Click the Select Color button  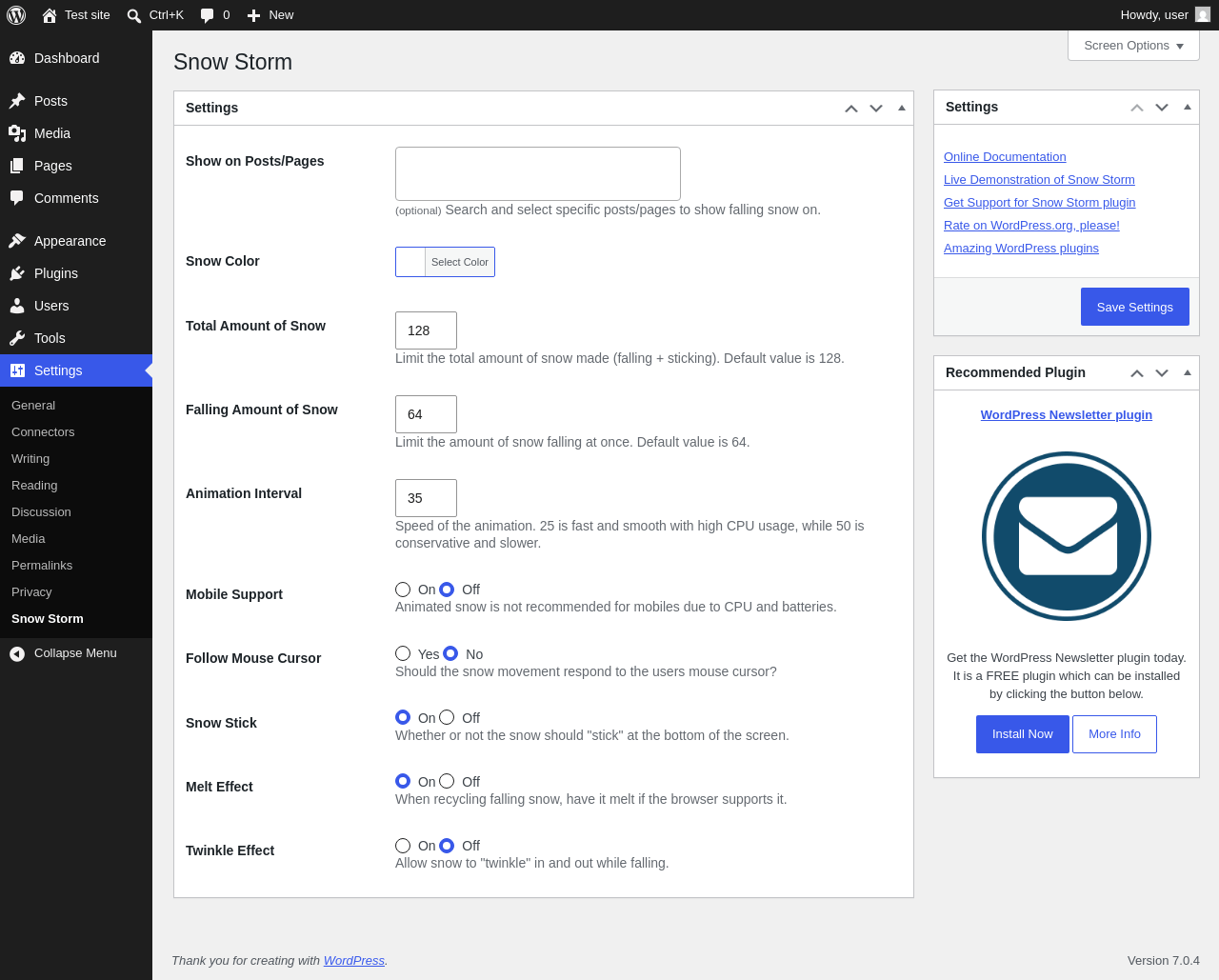point(460,262)
